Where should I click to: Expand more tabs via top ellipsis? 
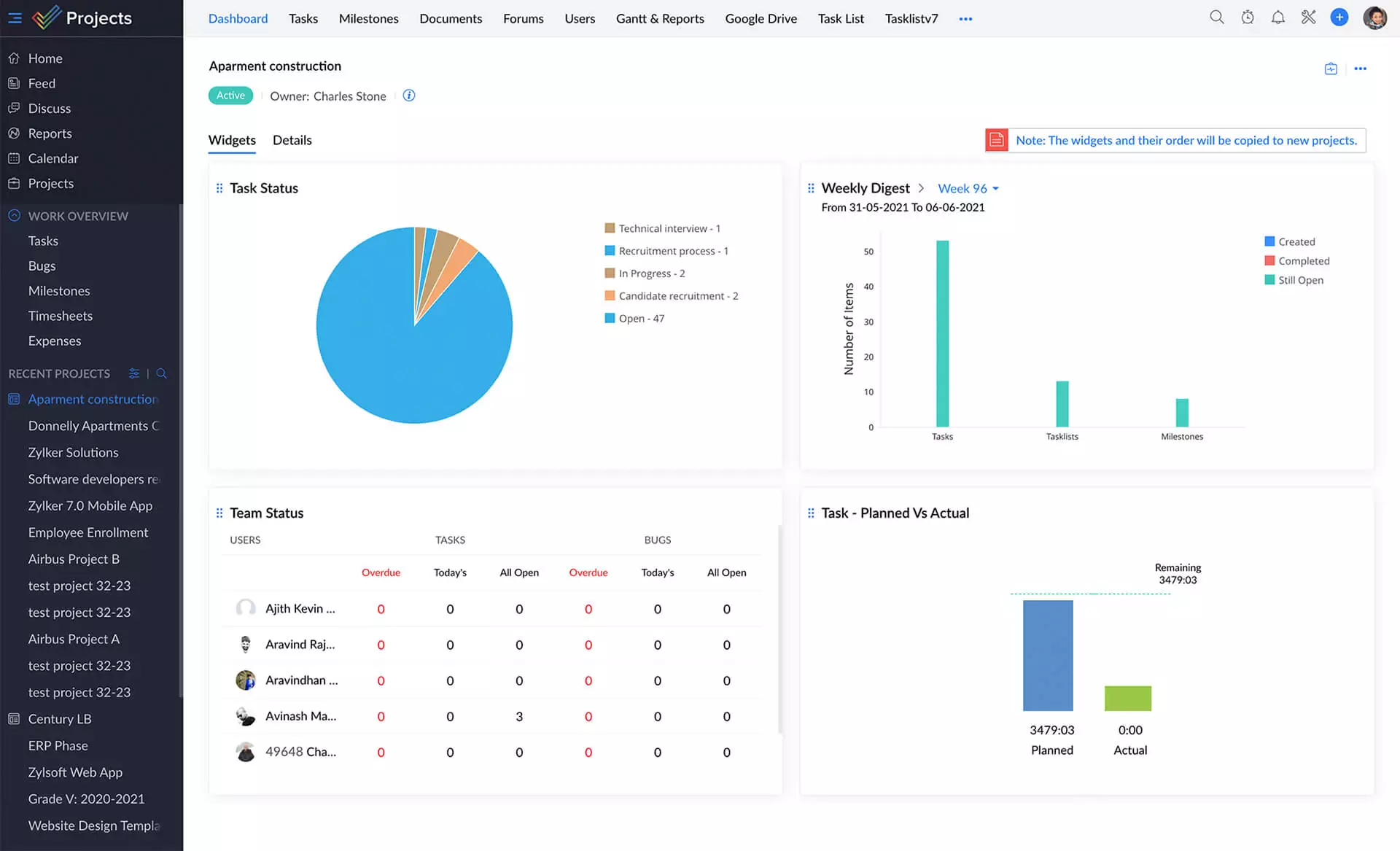965,19
